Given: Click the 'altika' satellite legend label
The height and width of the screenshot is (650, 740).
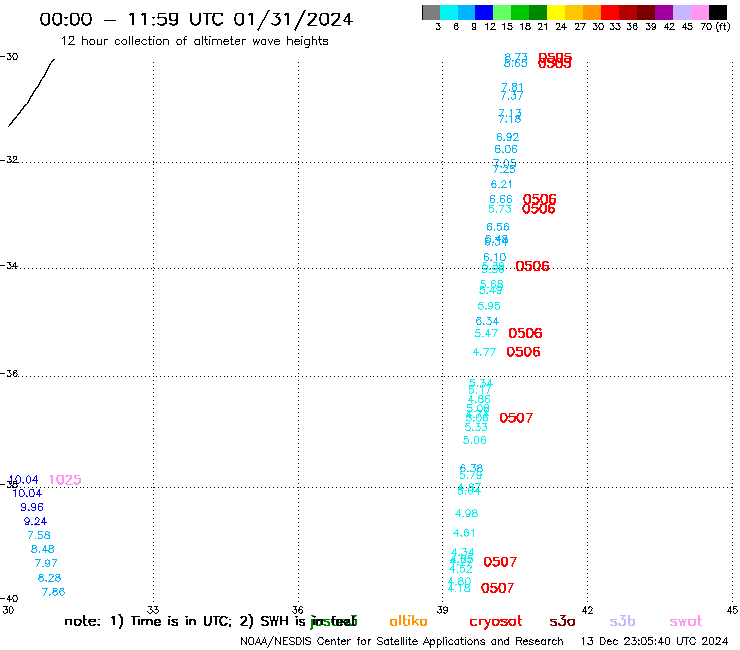Looking at the screenshot, I should tap(408, 621).
